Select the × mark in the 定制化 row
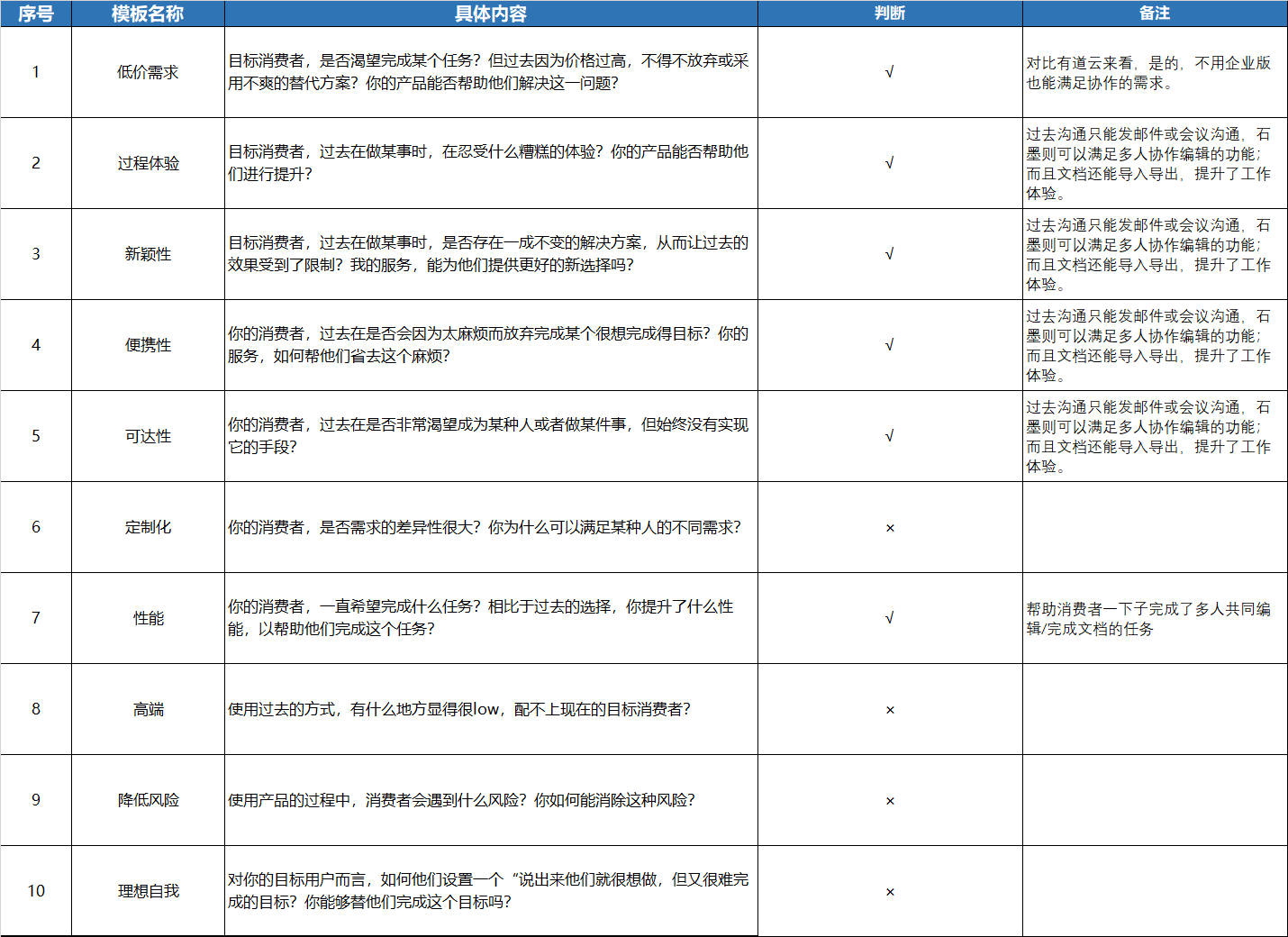The width and height of the screenshot is (1288, 937). pyautogui.click(x=889, y=528)
